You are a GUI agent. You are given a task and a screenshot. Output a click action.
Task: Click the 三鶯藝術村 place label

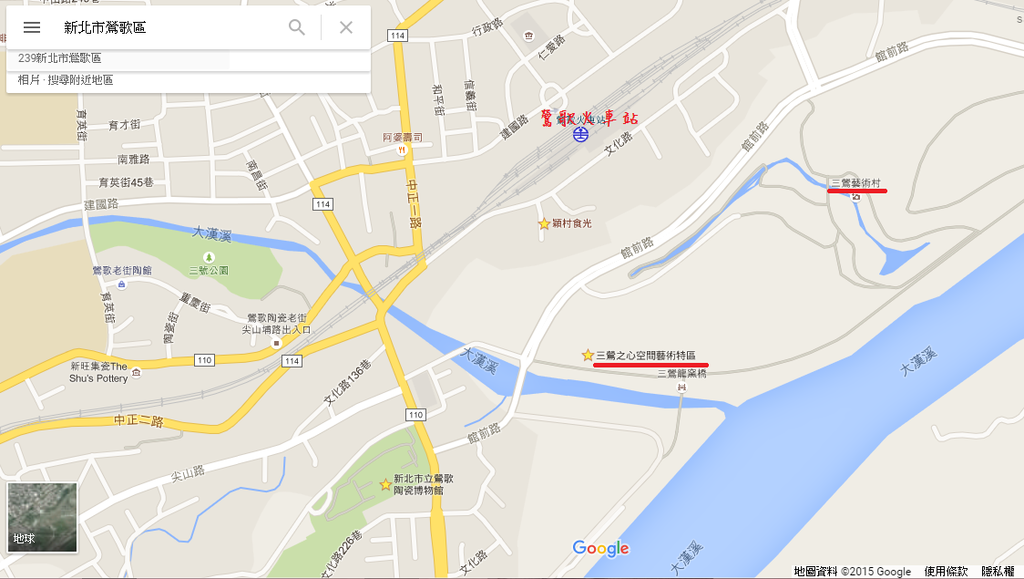[x=856, y=183]
